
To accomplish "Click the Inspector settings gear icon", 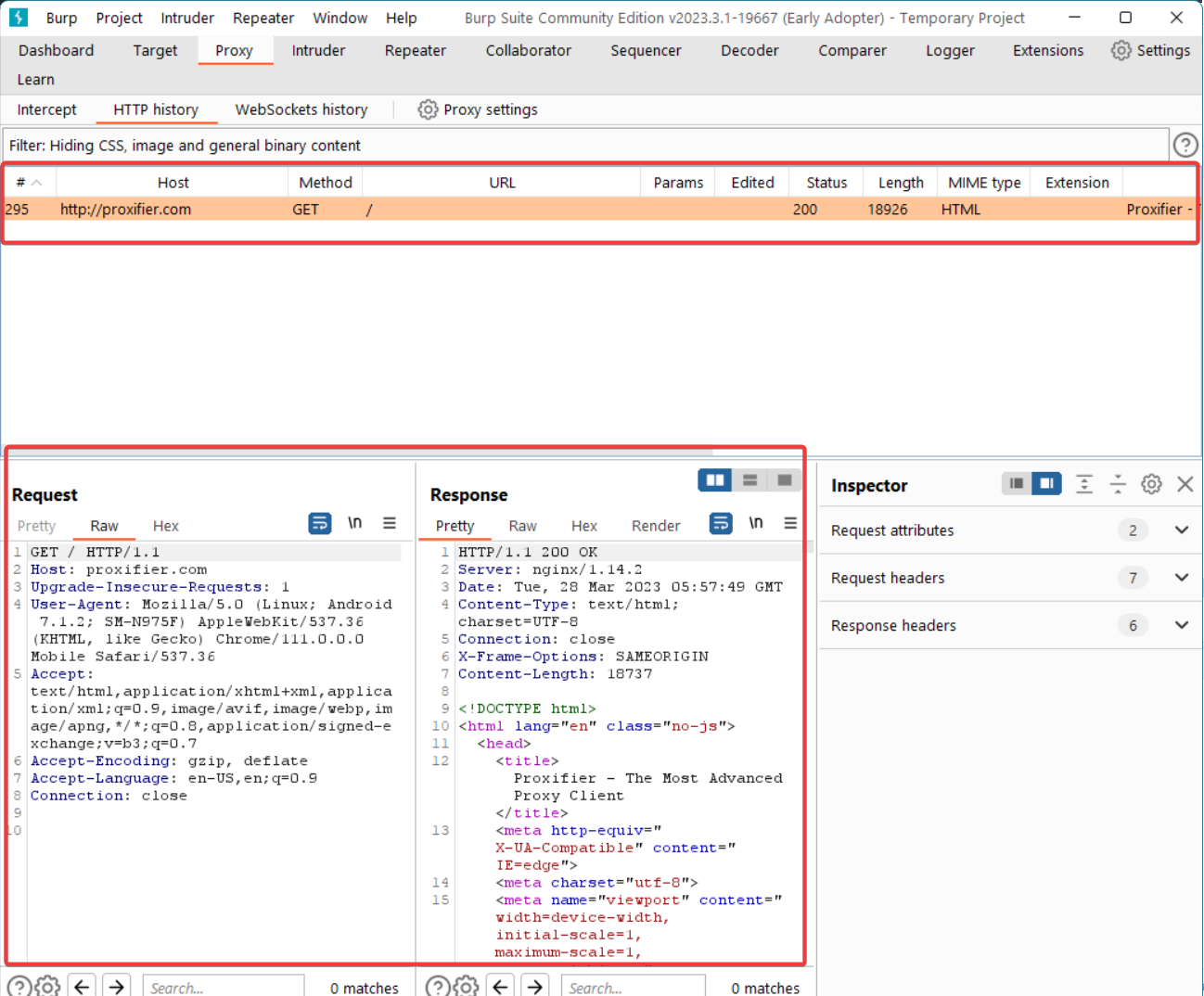I will (x=1151, y=484).
